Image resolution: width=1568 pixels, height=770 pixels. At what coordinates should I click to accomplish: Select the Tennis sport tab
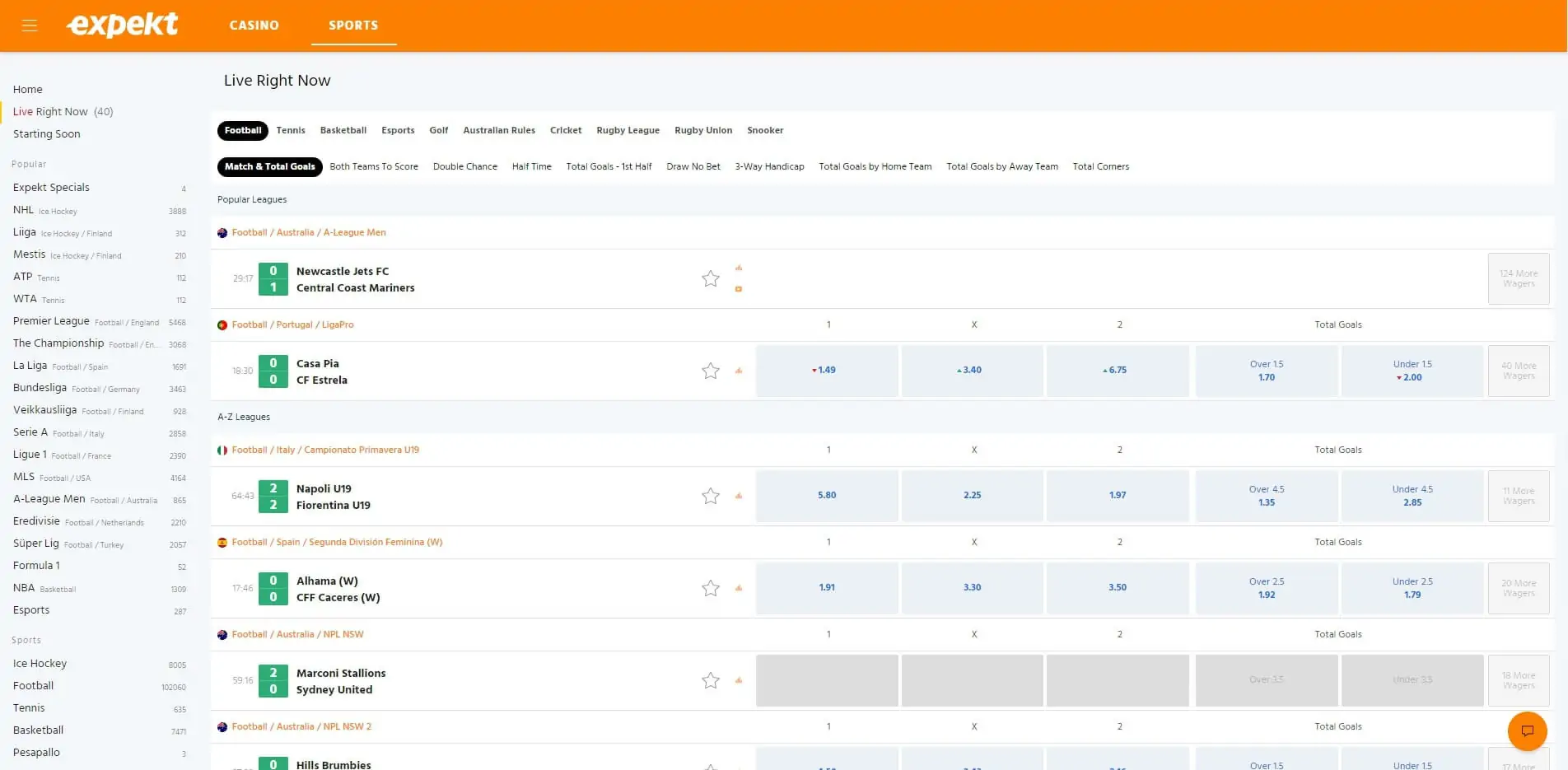click(290, 130)
